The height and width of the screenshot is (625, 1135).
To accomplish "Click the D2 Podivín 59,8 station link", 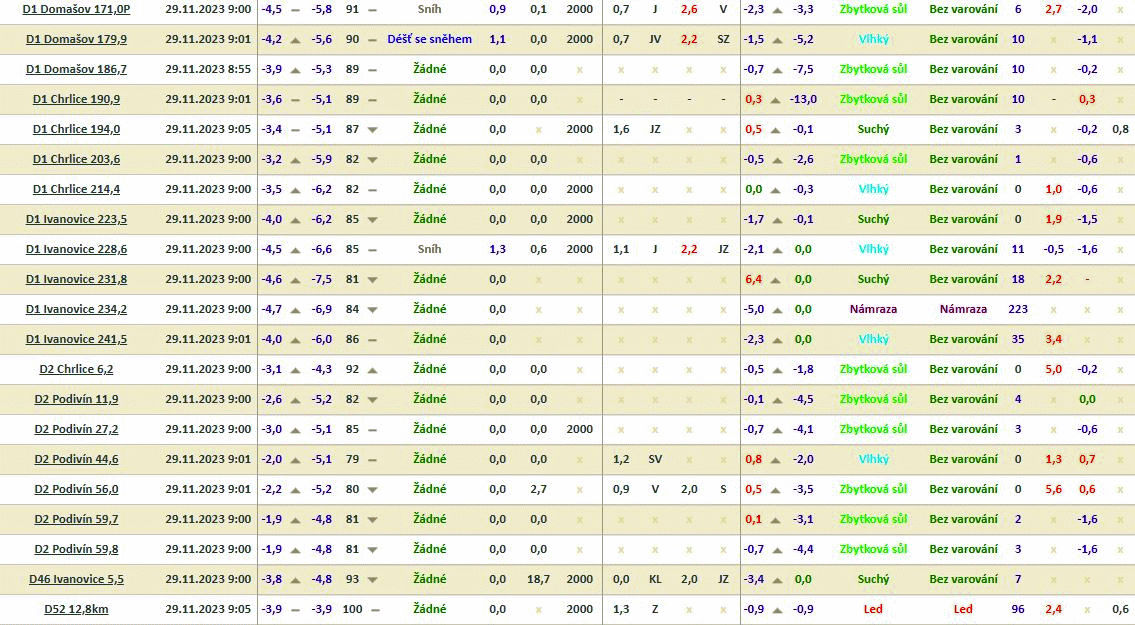I will point(76,549).
